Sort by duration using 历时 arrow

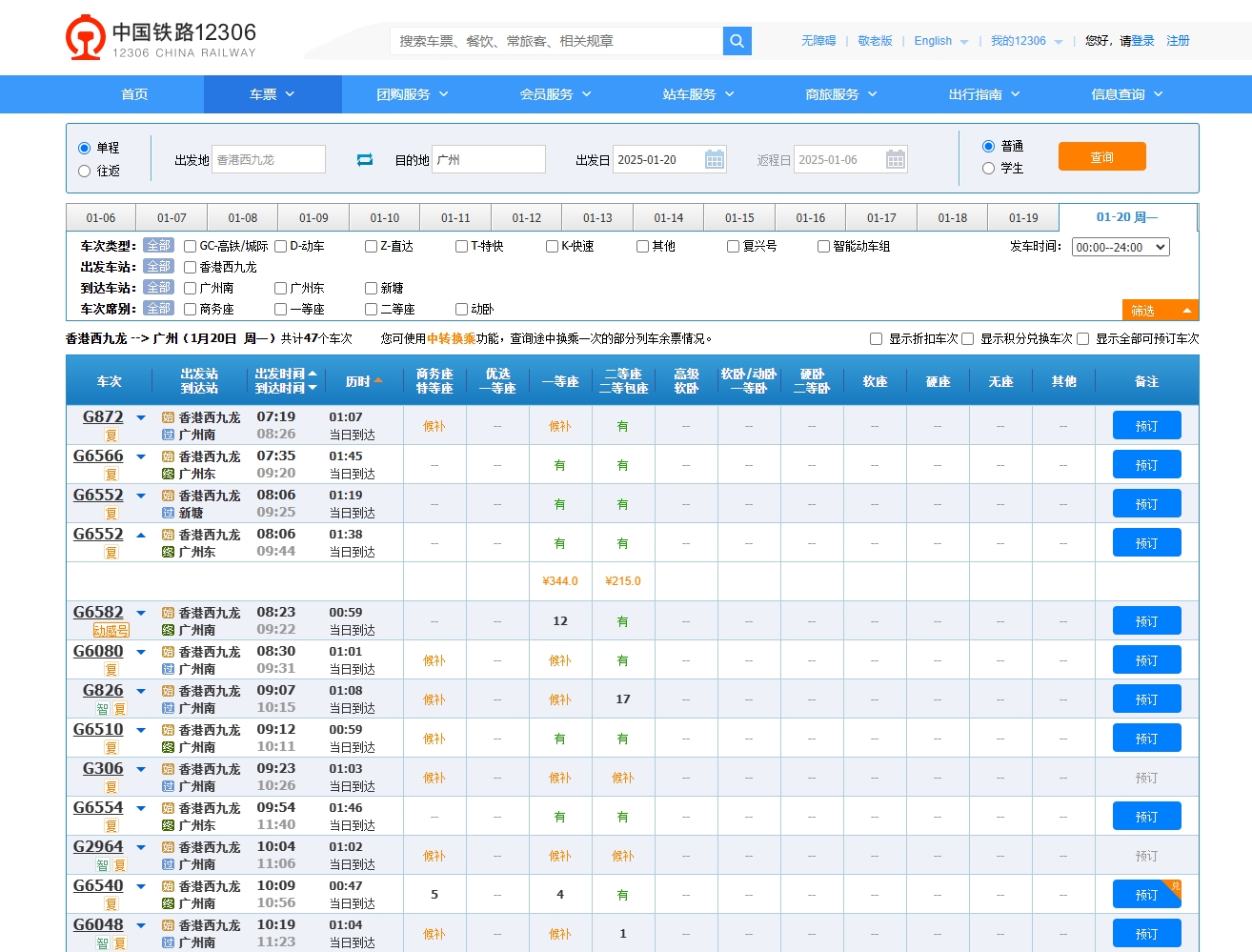click(x=378, y=381)
